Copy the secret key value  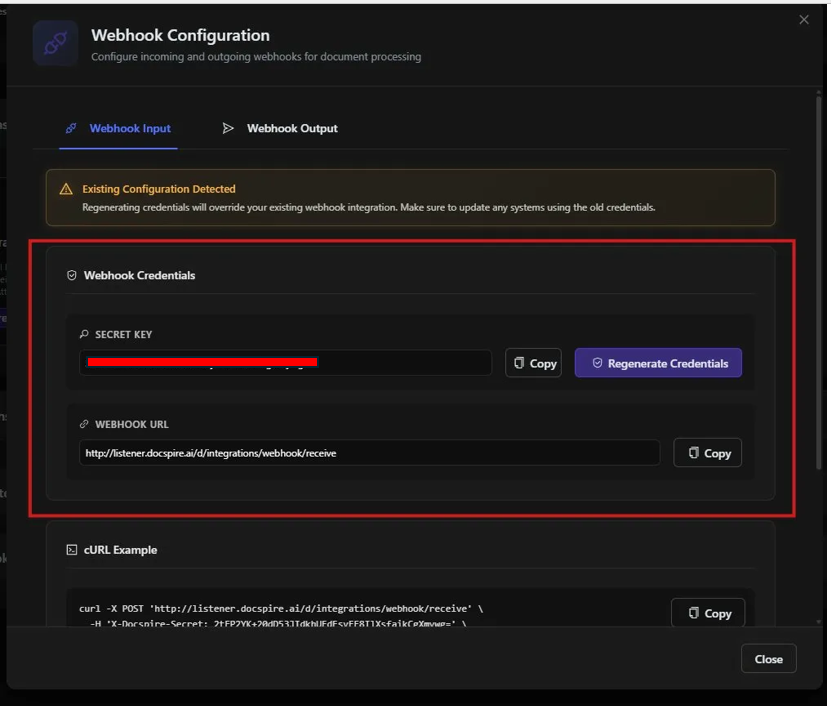(533, 363)
